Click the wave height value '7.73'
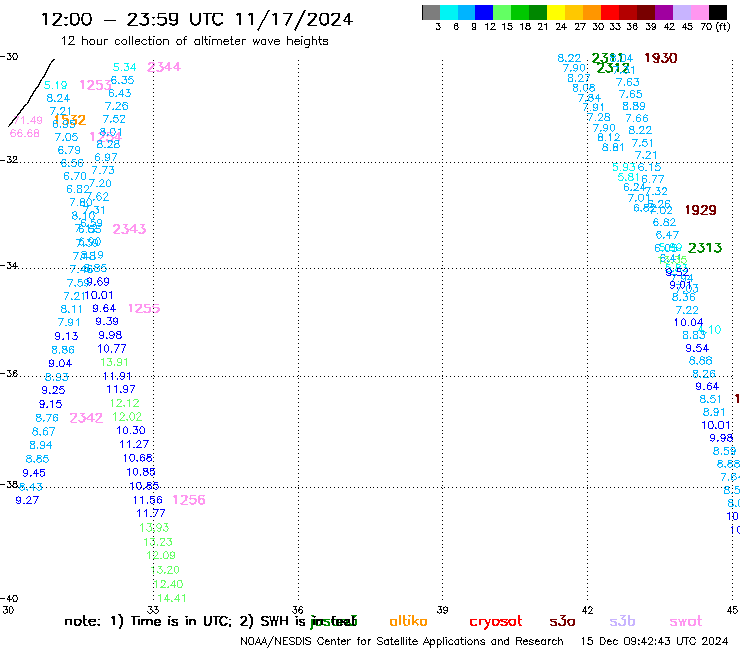Viewport: 740px width, 650px height. tap(103, 170)
